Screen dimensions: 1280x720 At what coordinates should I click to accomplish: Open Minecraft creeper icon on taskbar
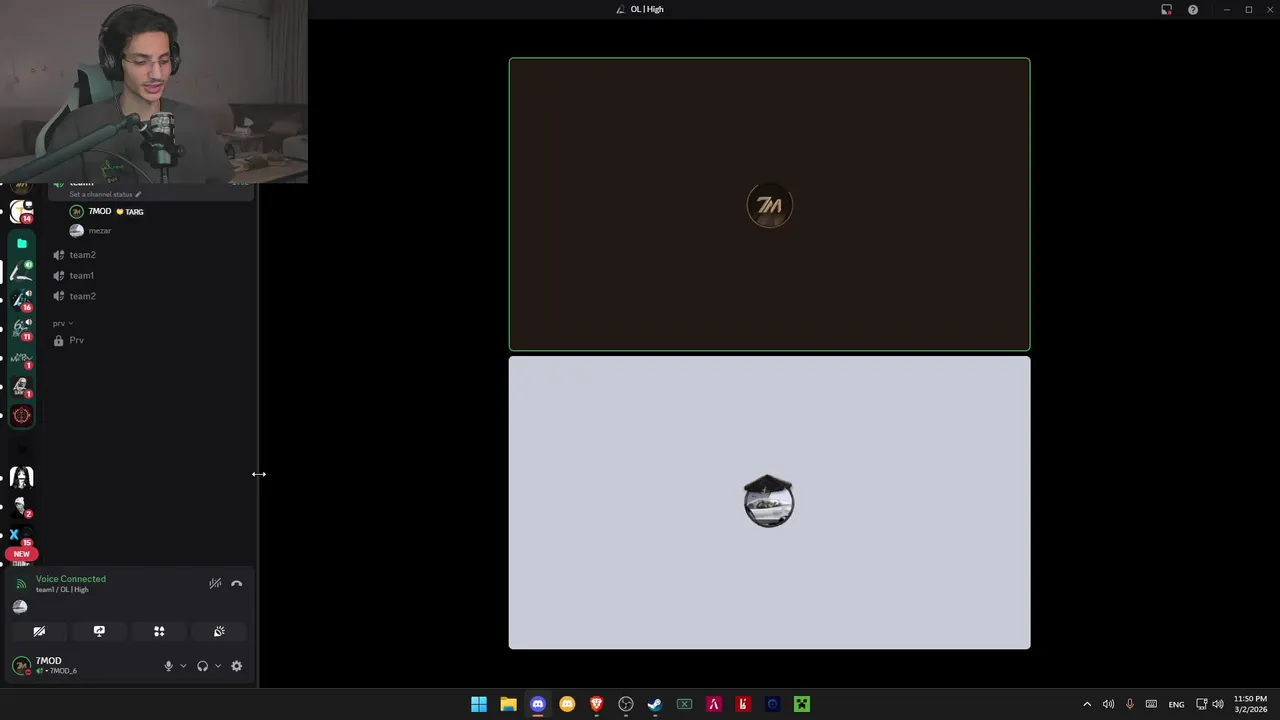pyautogui.click(x=802, y=704)
